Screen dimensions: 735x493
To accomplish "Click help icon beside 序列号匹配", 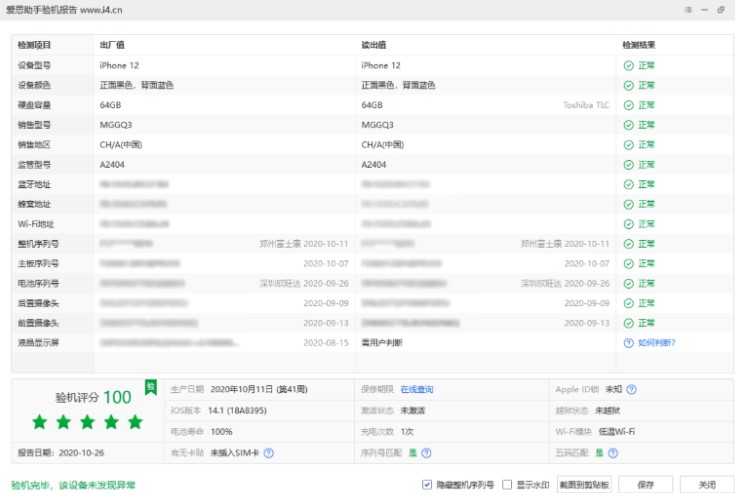I will click(x=426, y=453).
